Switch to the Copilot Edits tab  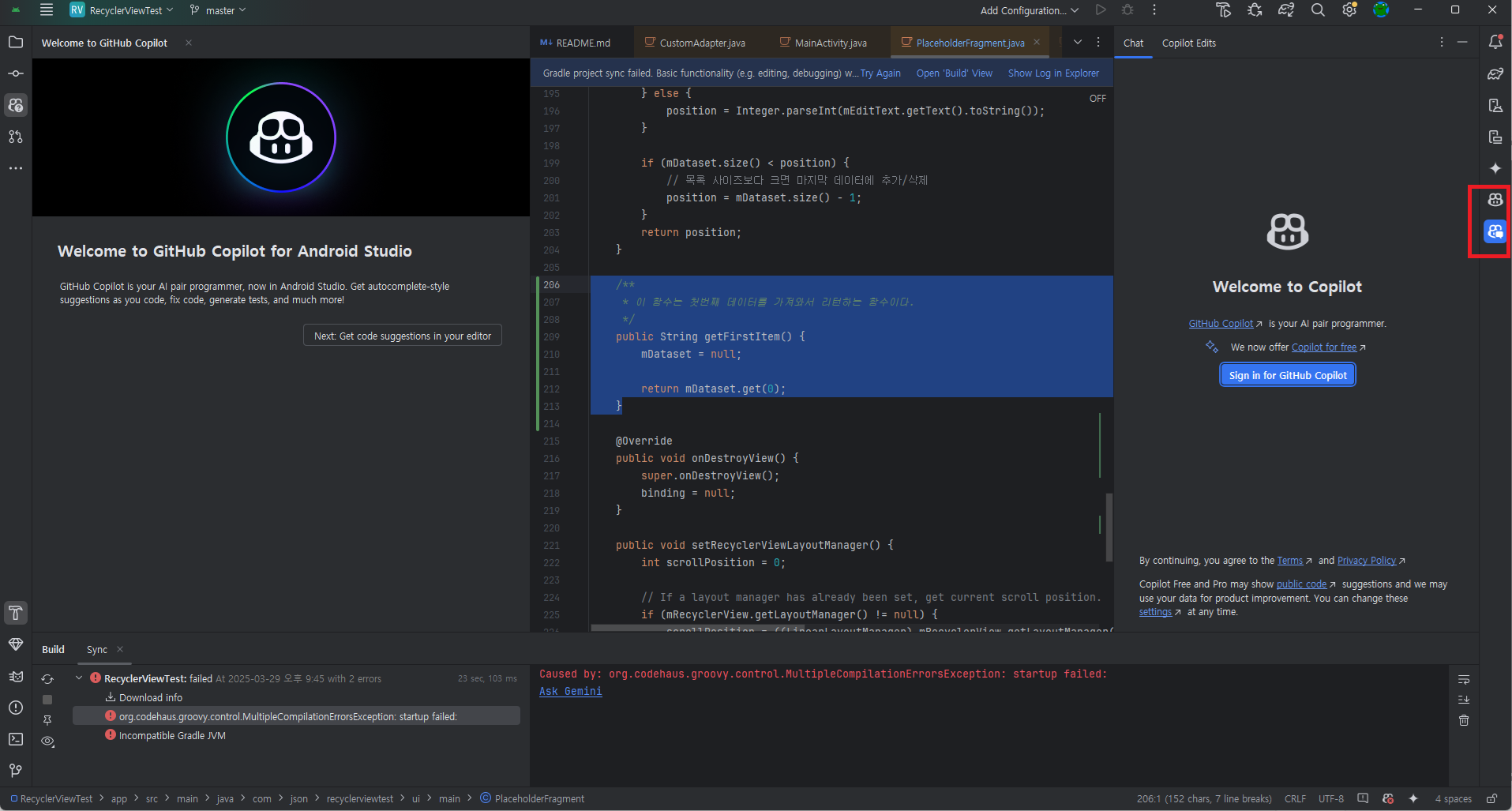pyautogui.click(x=1189, y=43)
